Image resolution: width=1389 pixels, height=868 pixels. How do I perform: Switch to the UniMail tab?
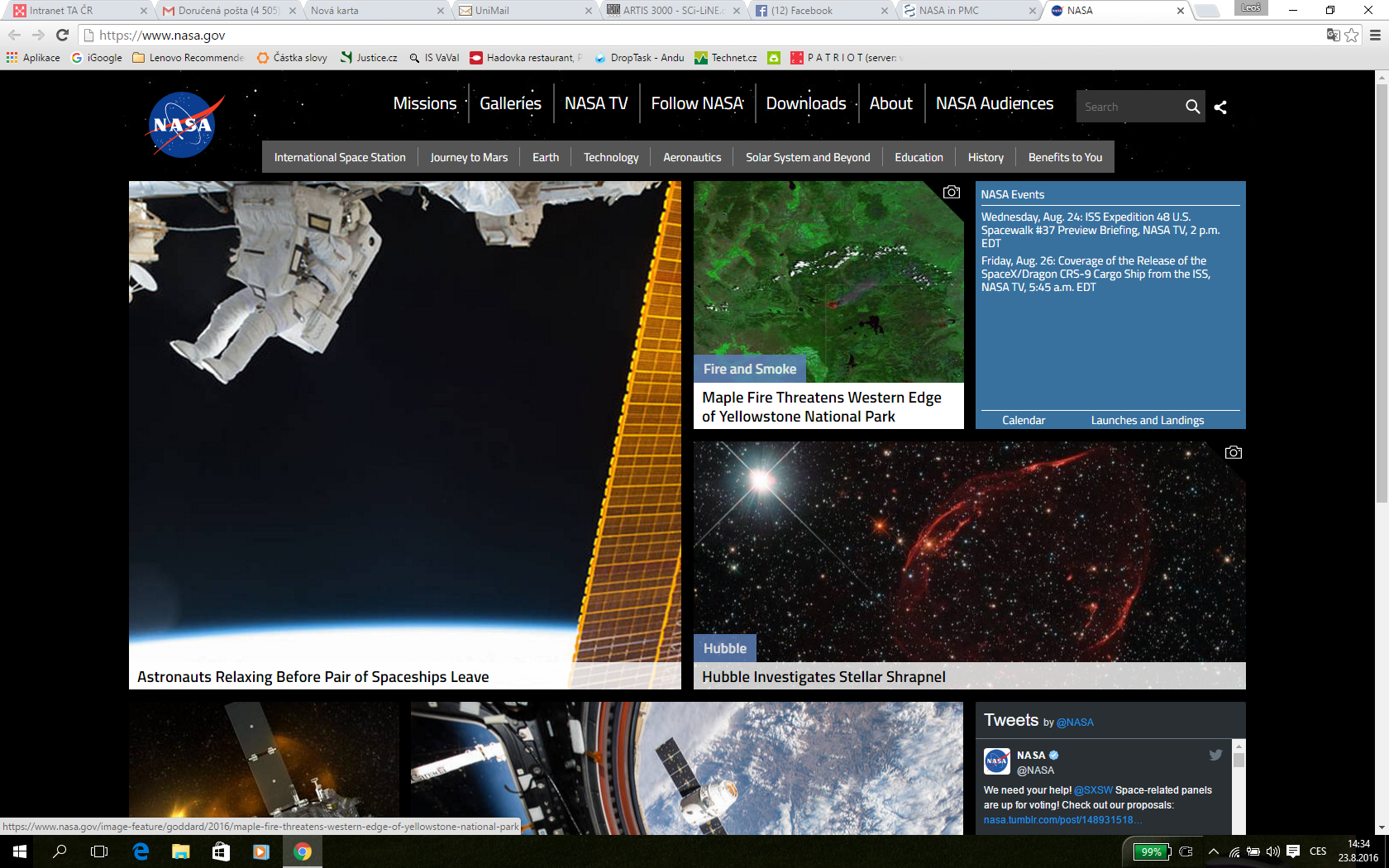pos(524,11)
